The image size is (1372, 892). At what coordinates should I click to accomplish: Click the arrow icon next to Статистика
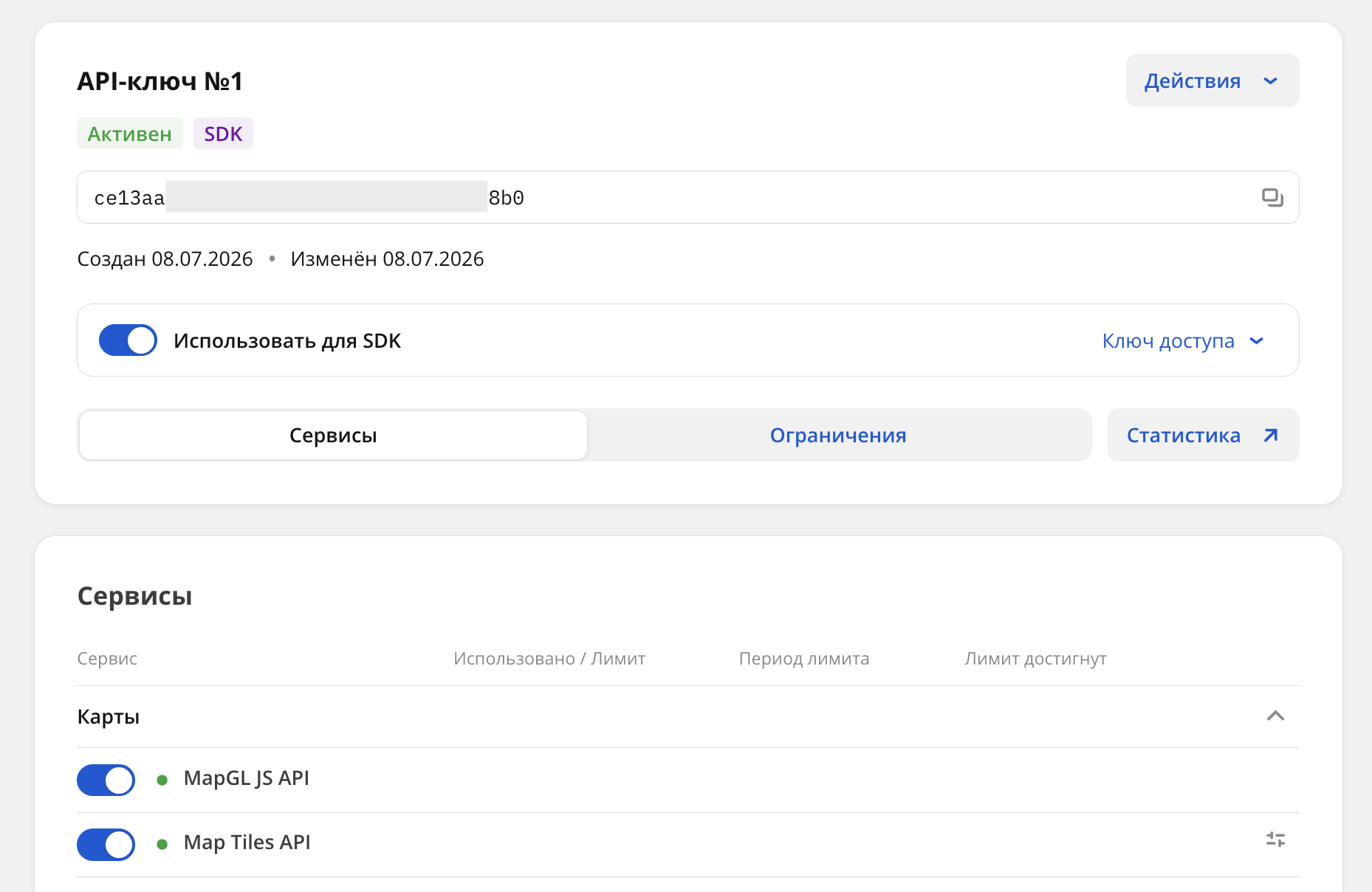[x=1270, y=436]
